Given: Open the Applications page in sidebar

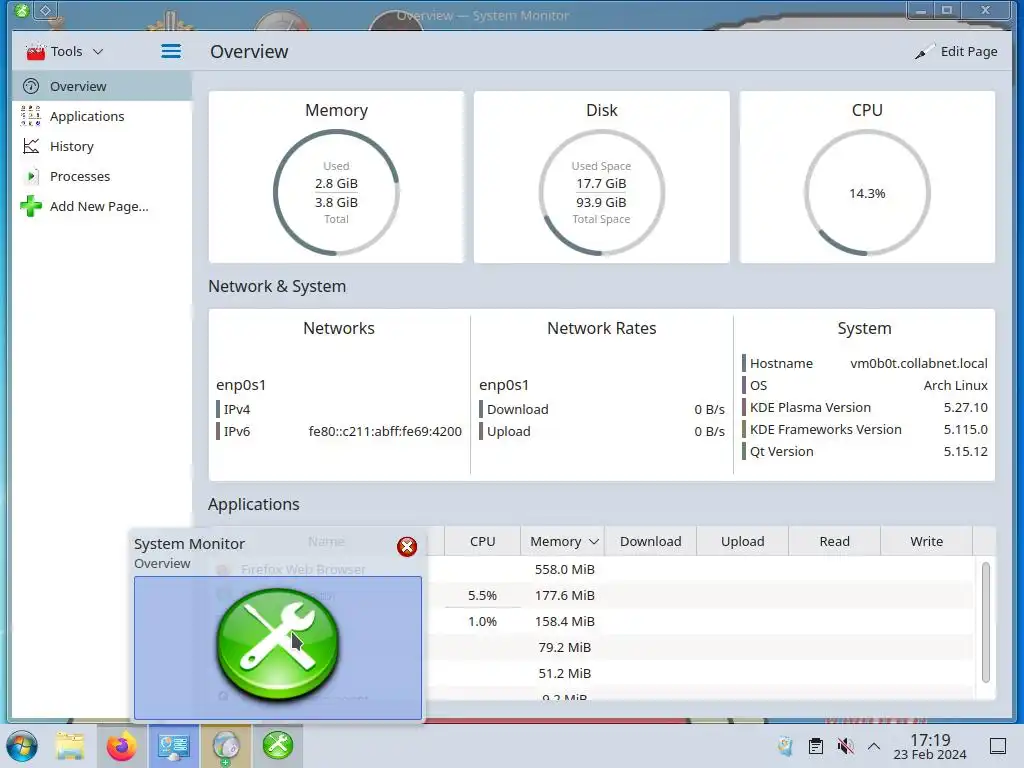Looking at the screenshot, I should (x=101, y=116).
